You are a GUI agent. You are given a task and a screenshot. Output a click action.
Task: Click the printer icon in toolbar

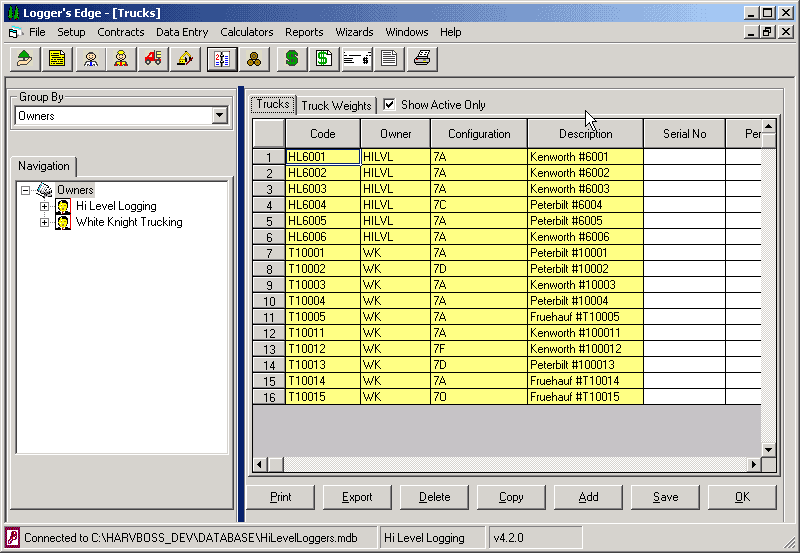point(422,59)
